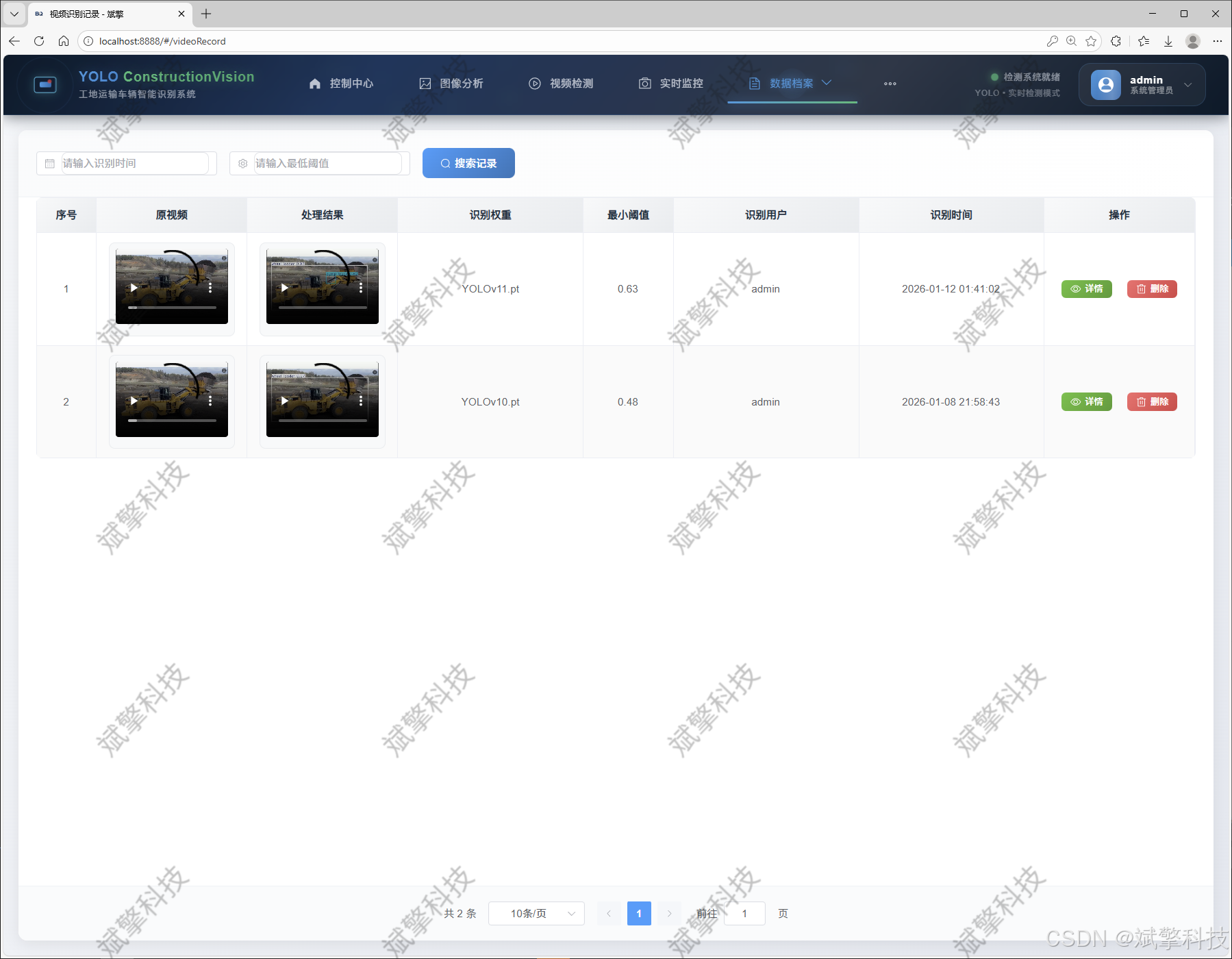Image resolution: width=1232 pixels, height=959 pixels.
Task: Click the 检测系统就绪 status indicator
Action: pos(1025,77)
